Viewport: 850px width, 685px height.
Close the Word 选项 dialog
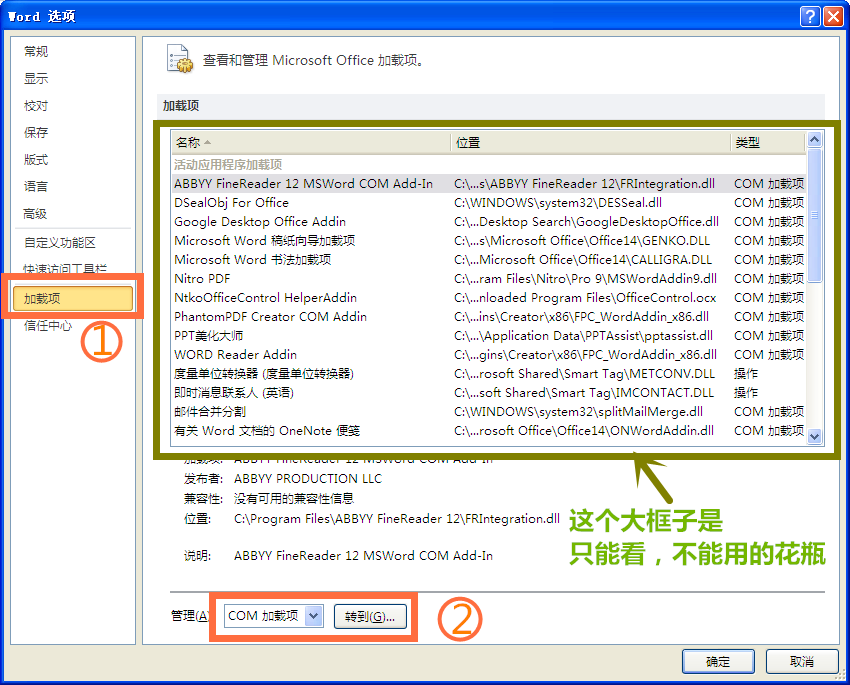pyautogui.click(x=833, y=17)
